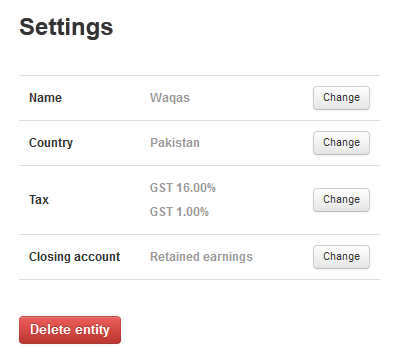
Task: Click the divider between Name and Country rows
Action: tap(199, 120)
